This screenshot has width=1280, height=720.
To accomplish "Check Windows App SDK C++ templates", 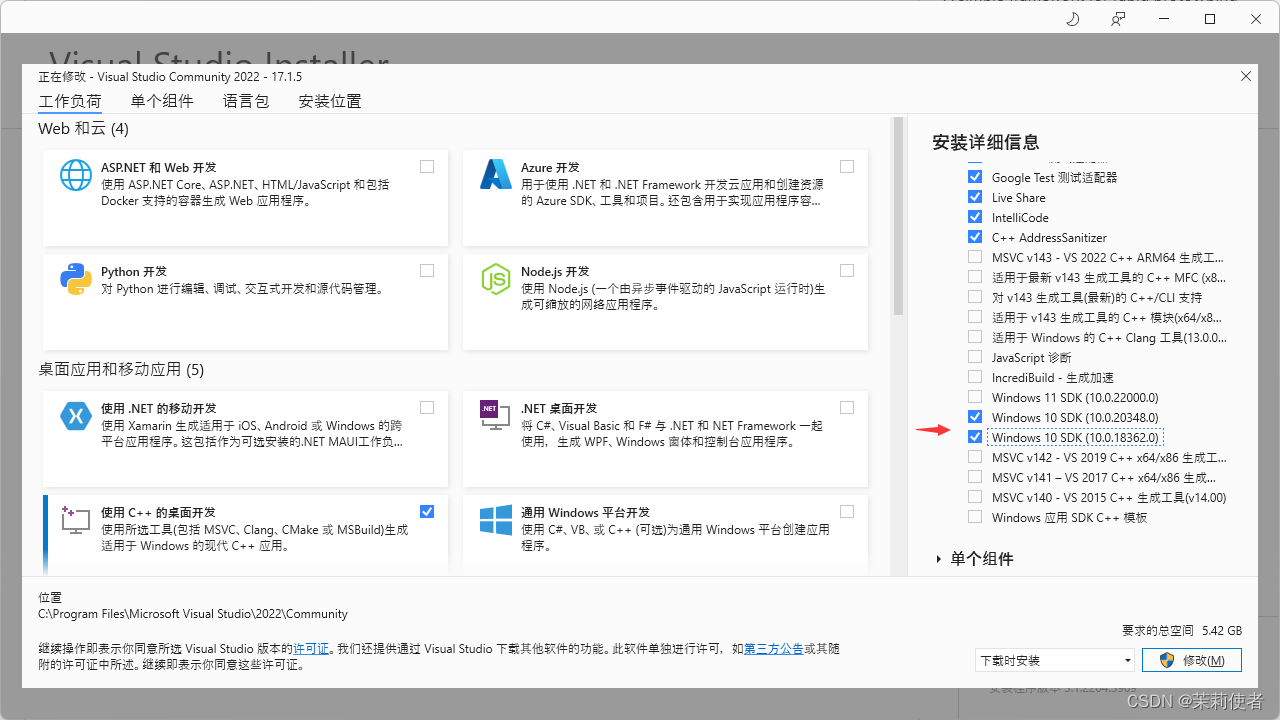I will coord(975,517).
